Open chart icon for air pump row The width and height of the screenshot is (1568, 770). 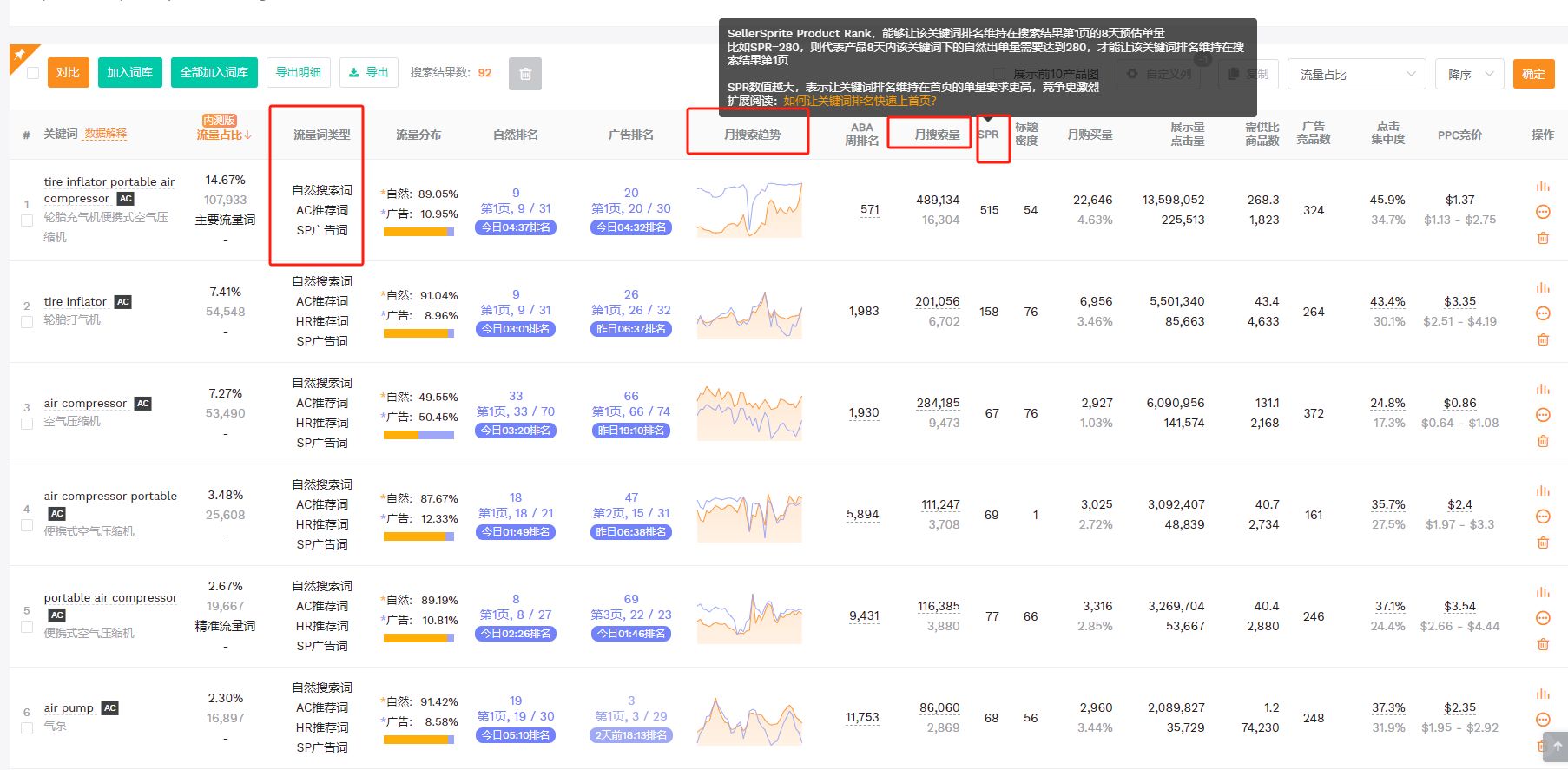(1543, 694)
